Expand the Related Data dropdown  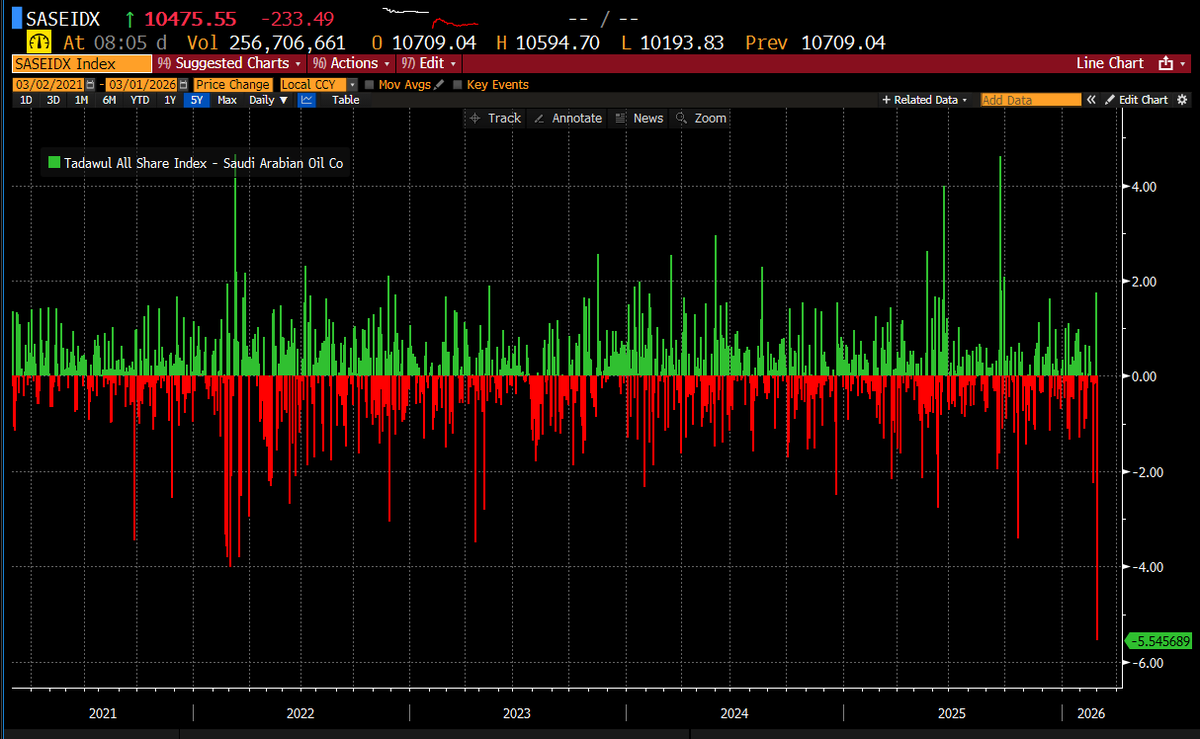click(924, 100)
